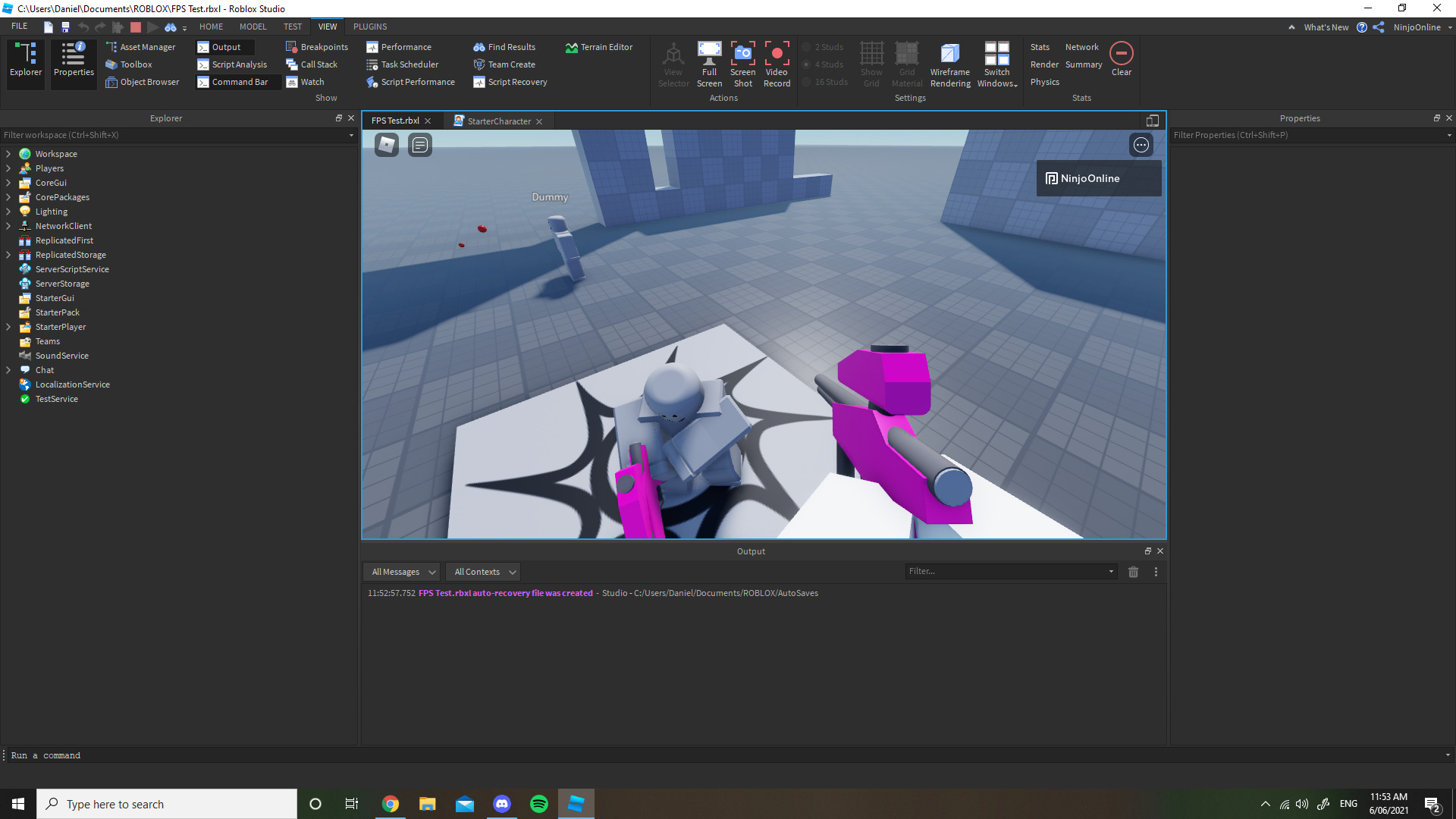Expand the Players tree node

click(x=8, y=168)
